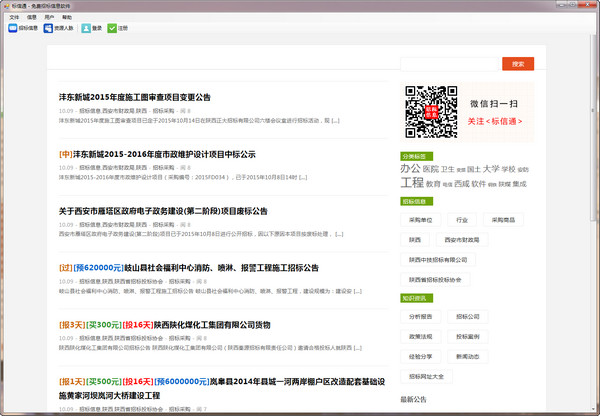
Task: Open the 分析报告 knowledge tag
Action: (421, 316)
